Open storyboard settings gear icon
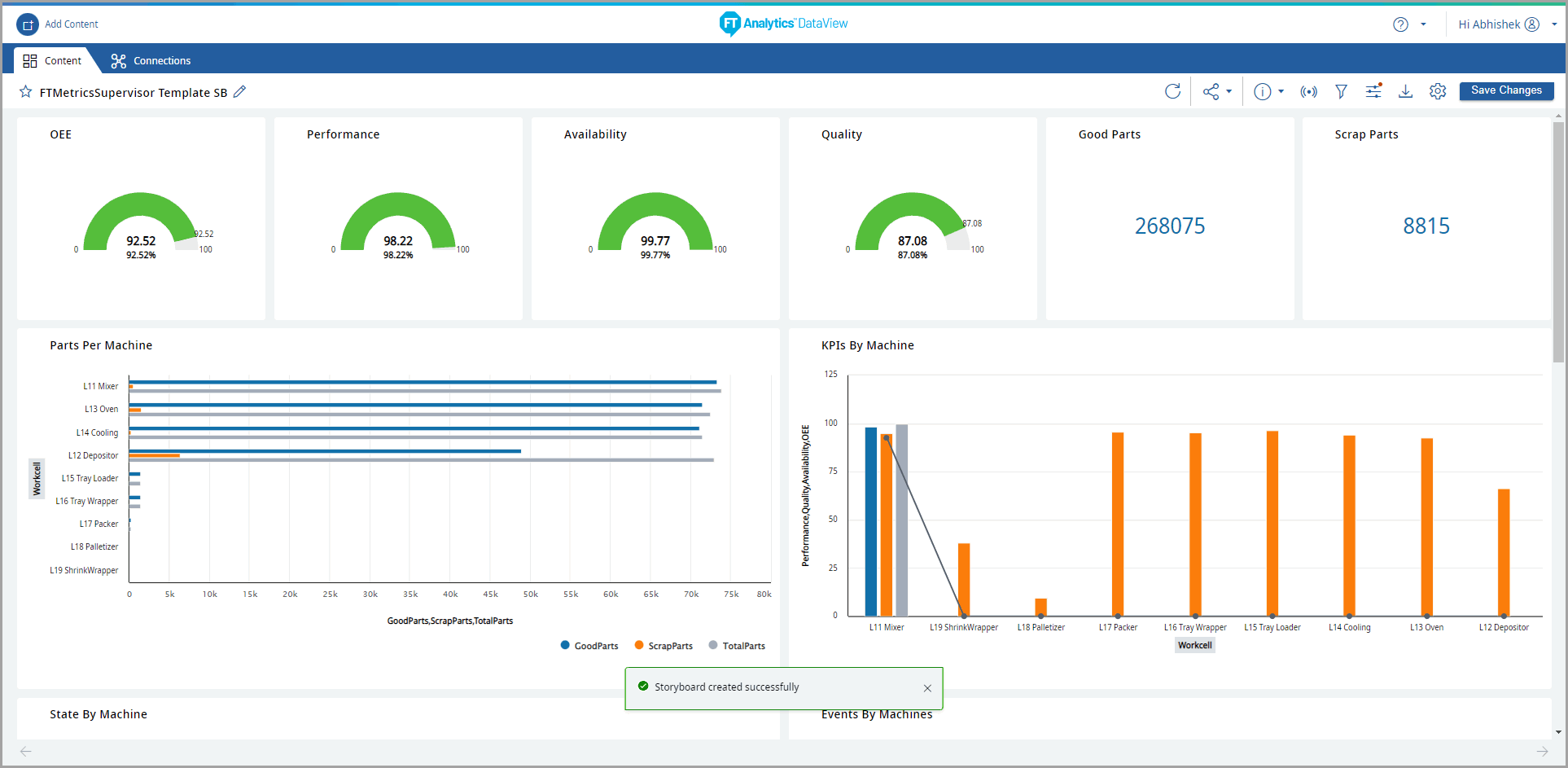 pos(1438,91)
